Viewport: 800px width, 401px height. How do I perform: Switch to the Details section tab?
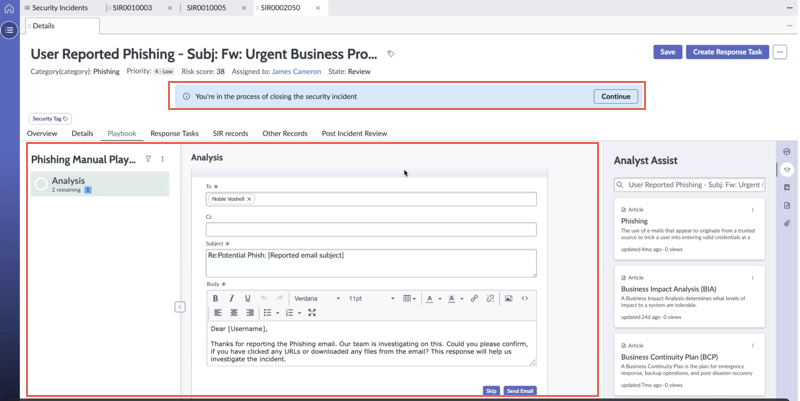click(82, 133)
